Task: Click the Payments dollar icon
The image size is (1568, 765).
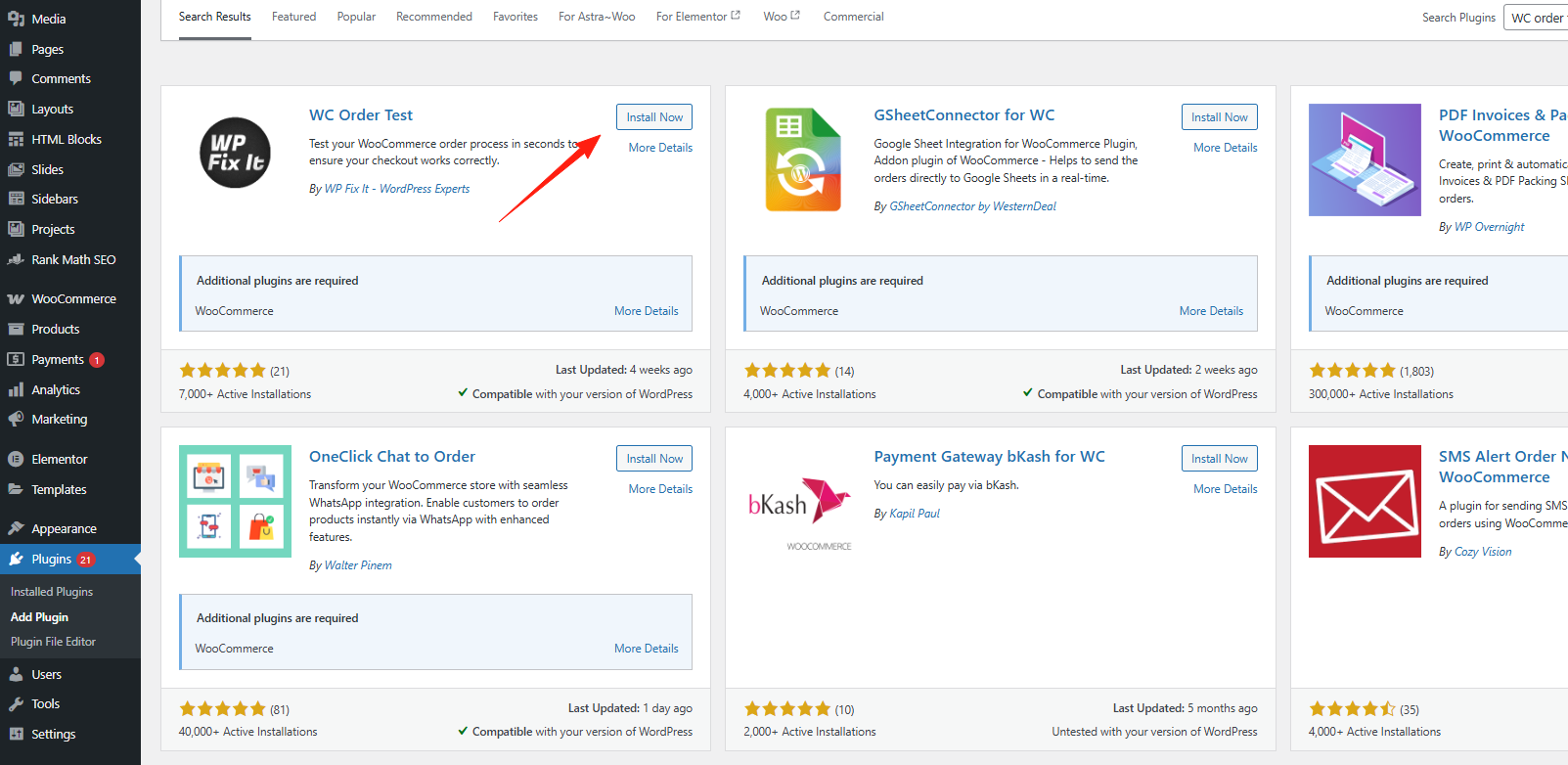Action: (16, 359)
